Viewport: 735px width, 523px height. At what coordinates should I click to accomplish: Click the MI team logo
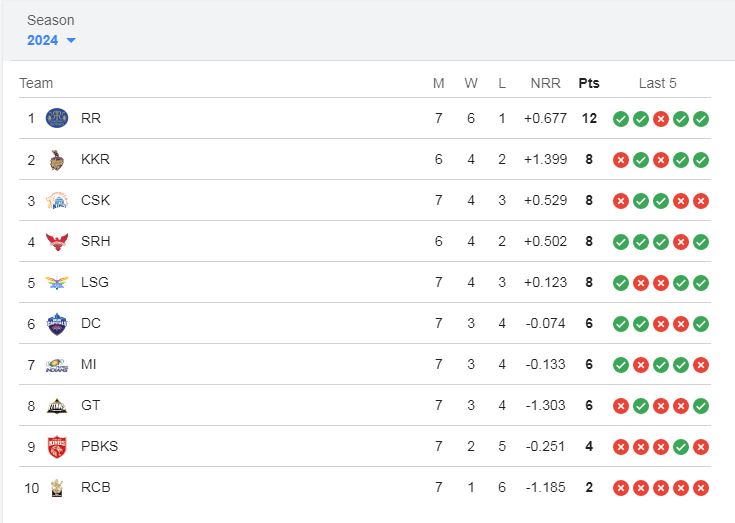pyautogui.click(x=57, y=365)
